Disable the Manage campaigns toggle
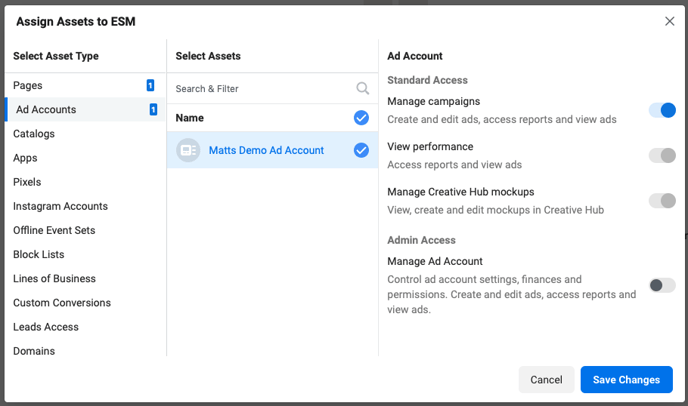This screenshot has width=688, height=406. point(662,110)
